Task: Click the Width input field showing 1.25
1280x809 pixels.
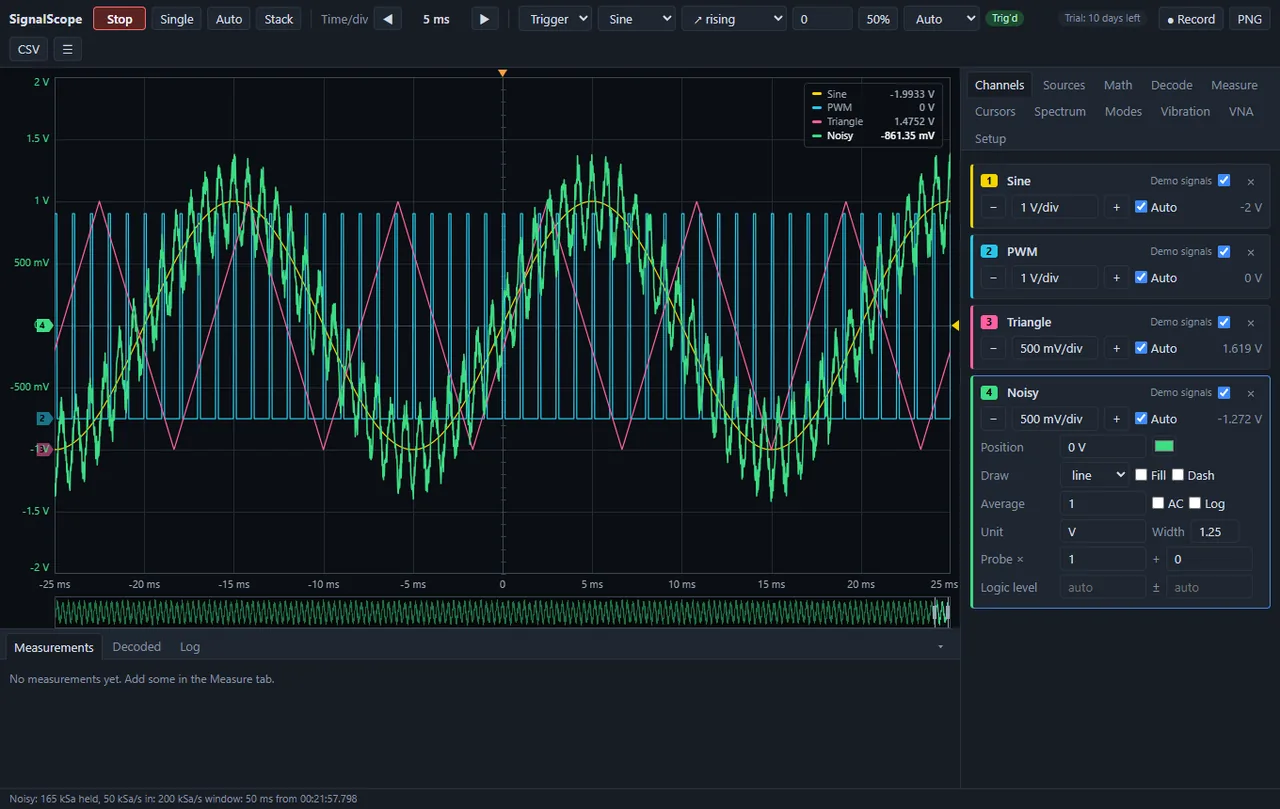Action: [x=1214, y=532]
